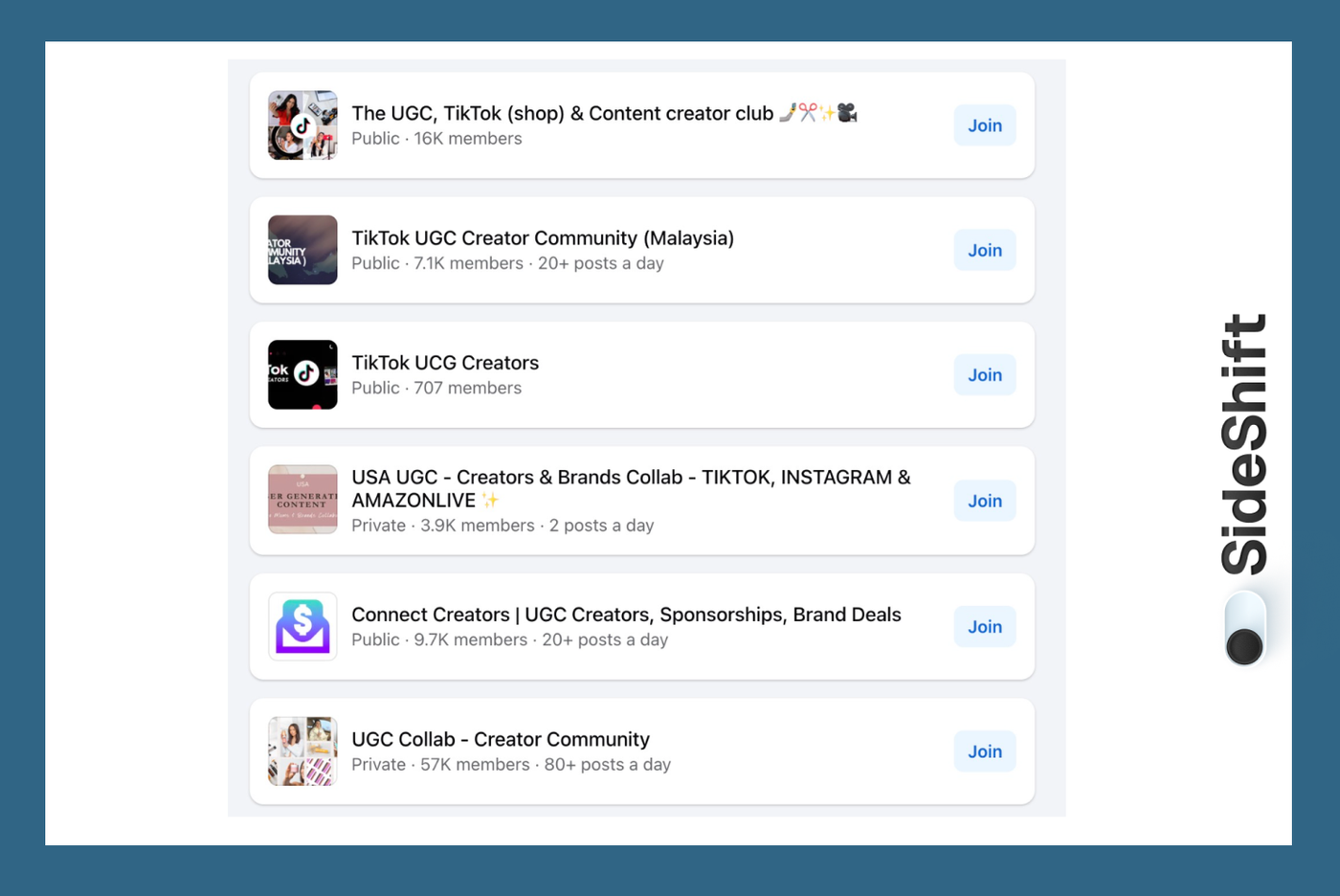Click the UGC Collab group profile collage
1340x896 pixels.
(x=302, y=751)
